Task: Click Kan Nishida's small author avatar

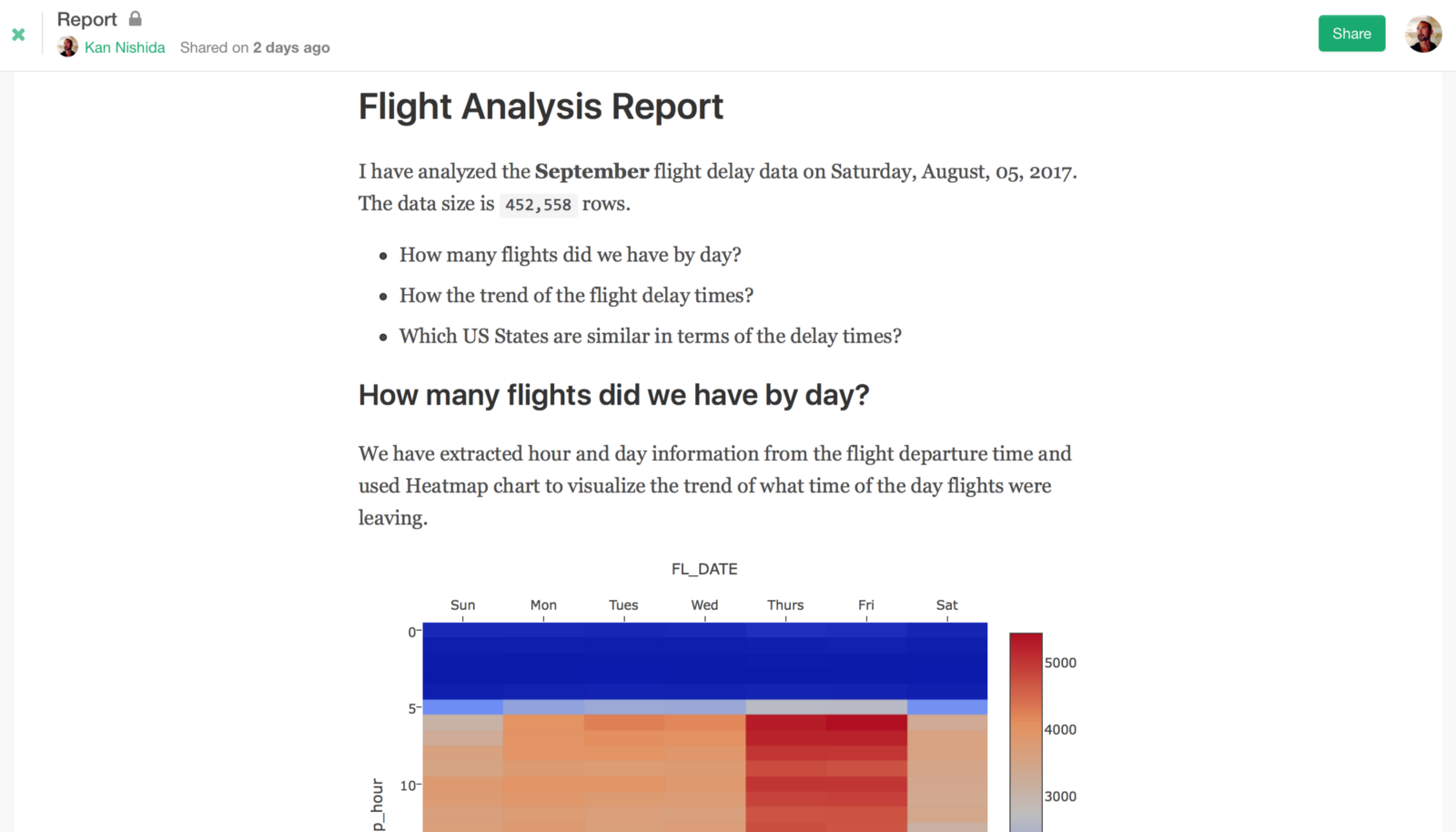Action: pyautogui.click(x=67, y=47)
